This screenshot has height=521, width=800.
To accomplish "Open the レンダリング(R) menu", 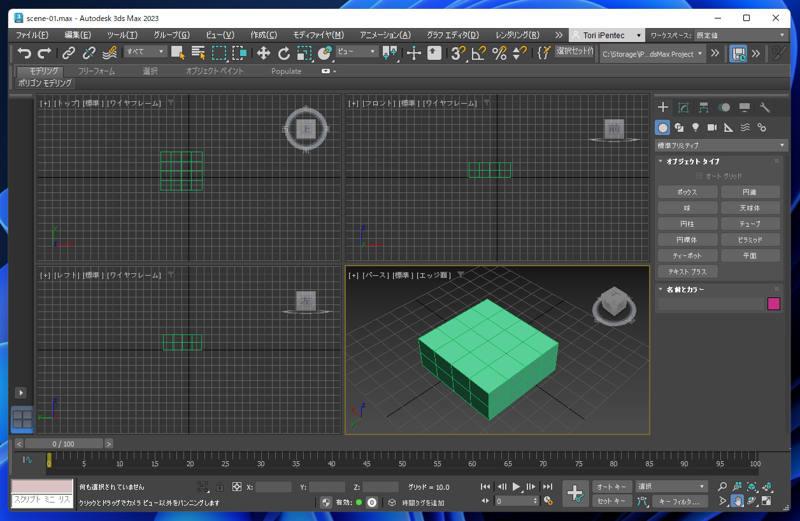I will (517, 35).
